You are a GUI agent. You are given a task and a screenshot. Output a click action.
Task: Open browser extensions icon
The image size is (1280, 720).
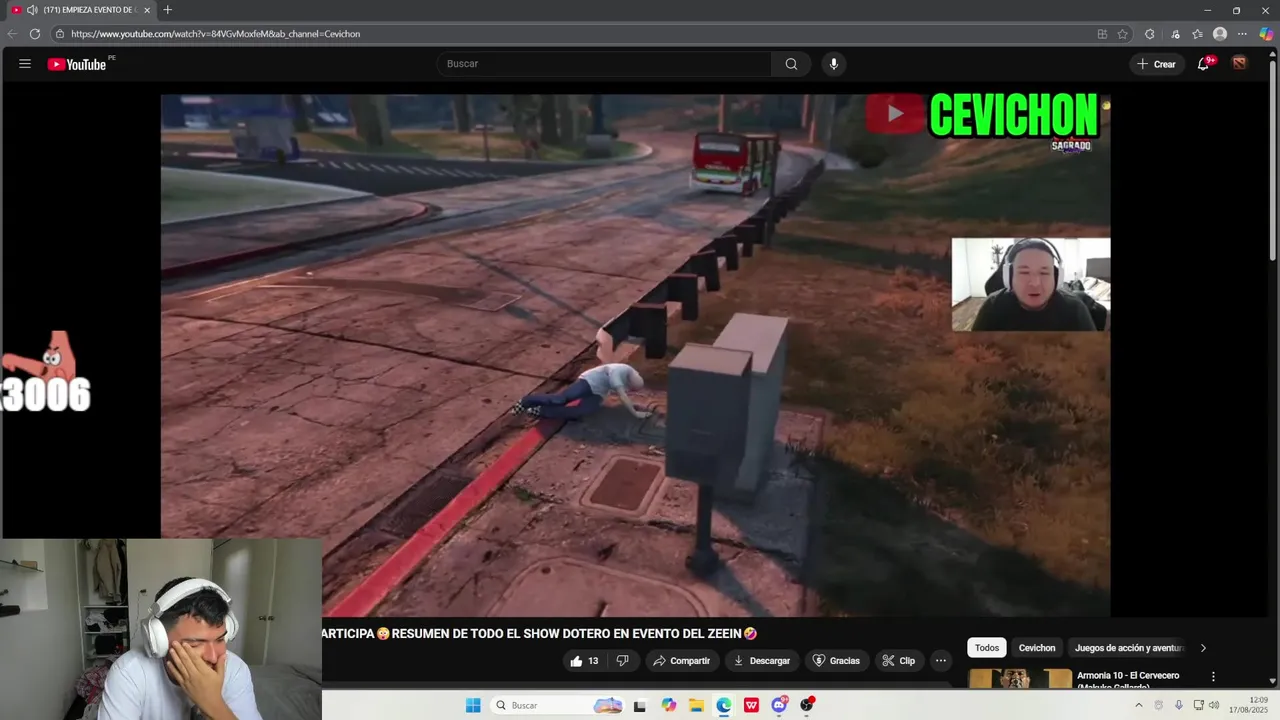tap(1150, 34)
